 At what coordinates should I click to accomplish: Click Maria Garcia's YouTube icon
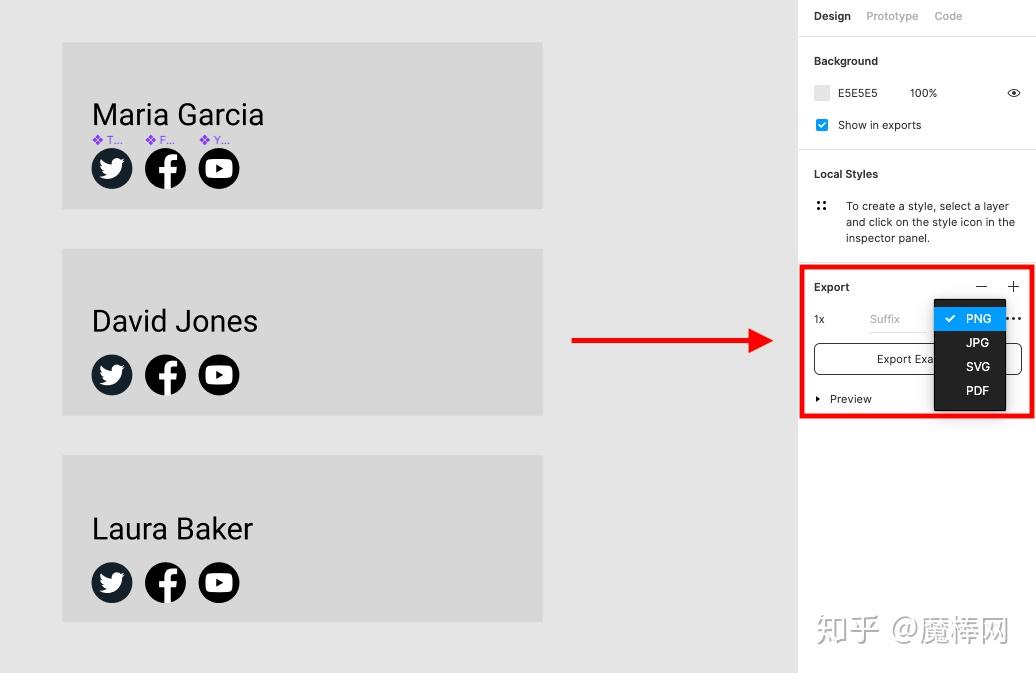[x=219, y=168]
